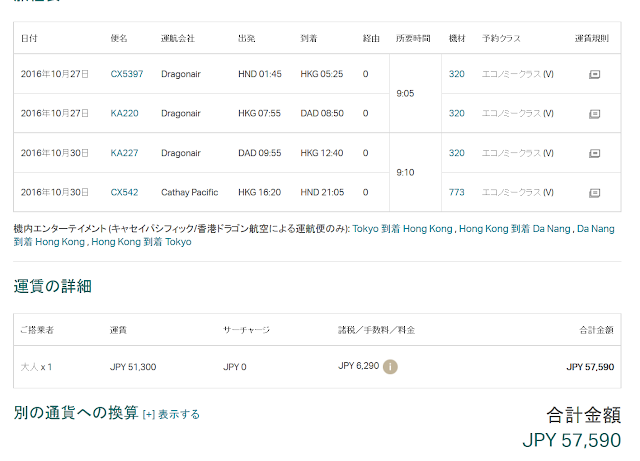Open flight number link KA220
The image size is (640, 461).
coord(124,113)
